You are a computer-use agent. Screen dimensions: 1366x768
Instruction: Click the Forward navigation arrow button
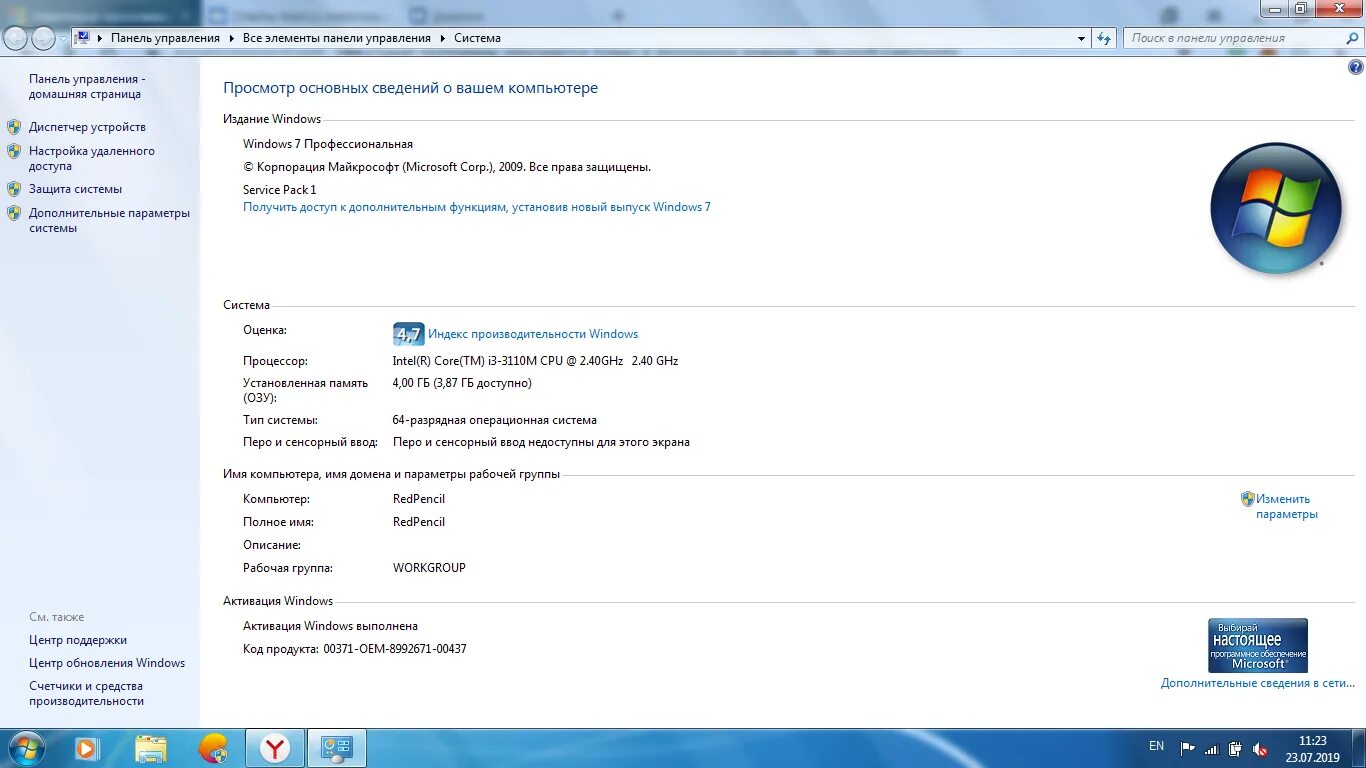coord(43,38)
